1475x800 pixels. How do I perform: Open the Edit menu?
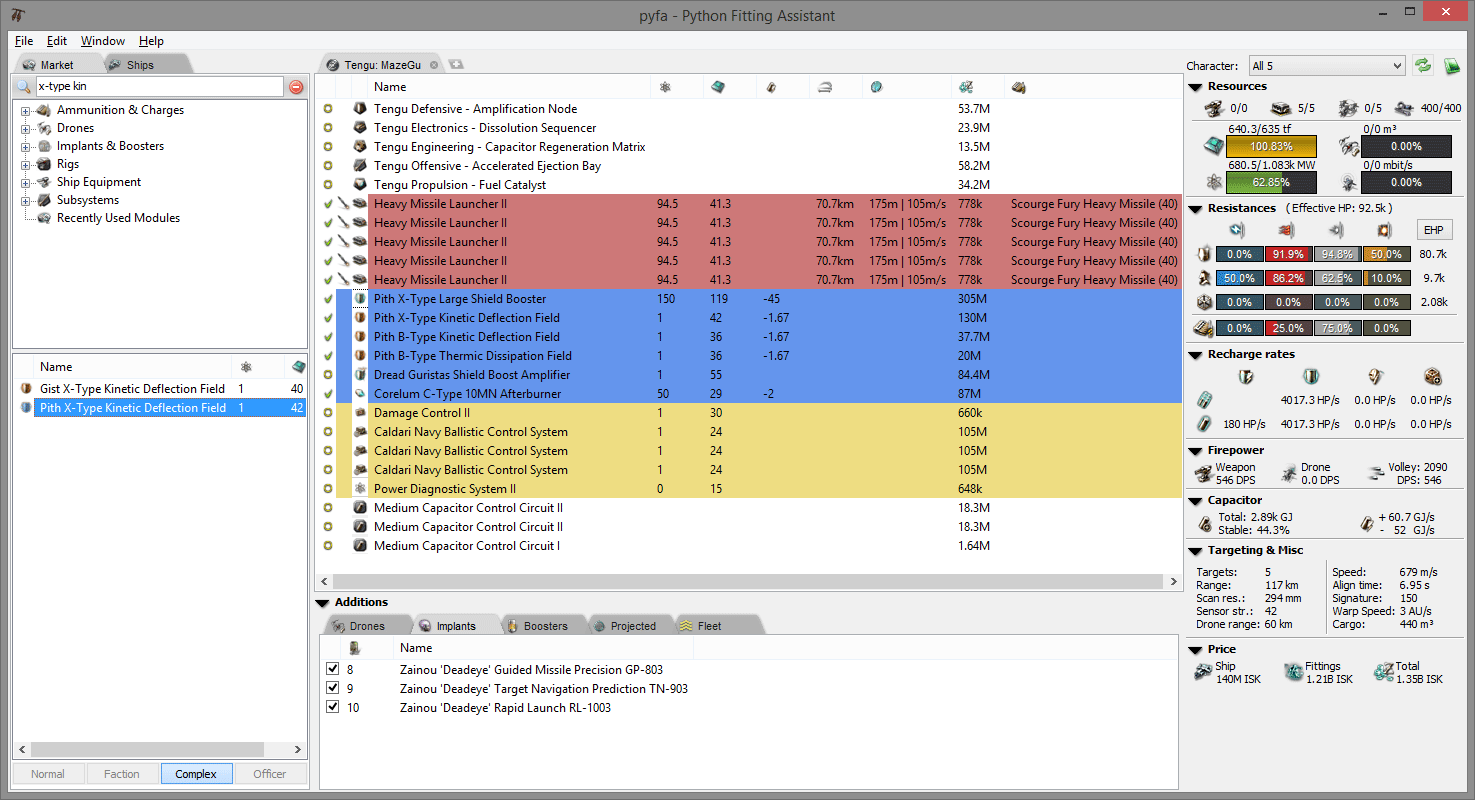click(x=57, y=41)
